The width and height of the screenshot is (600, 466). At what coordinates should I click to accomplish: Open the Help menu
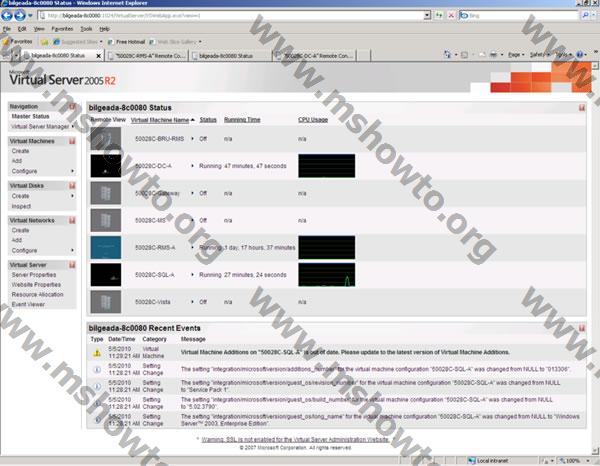(104, 29)
